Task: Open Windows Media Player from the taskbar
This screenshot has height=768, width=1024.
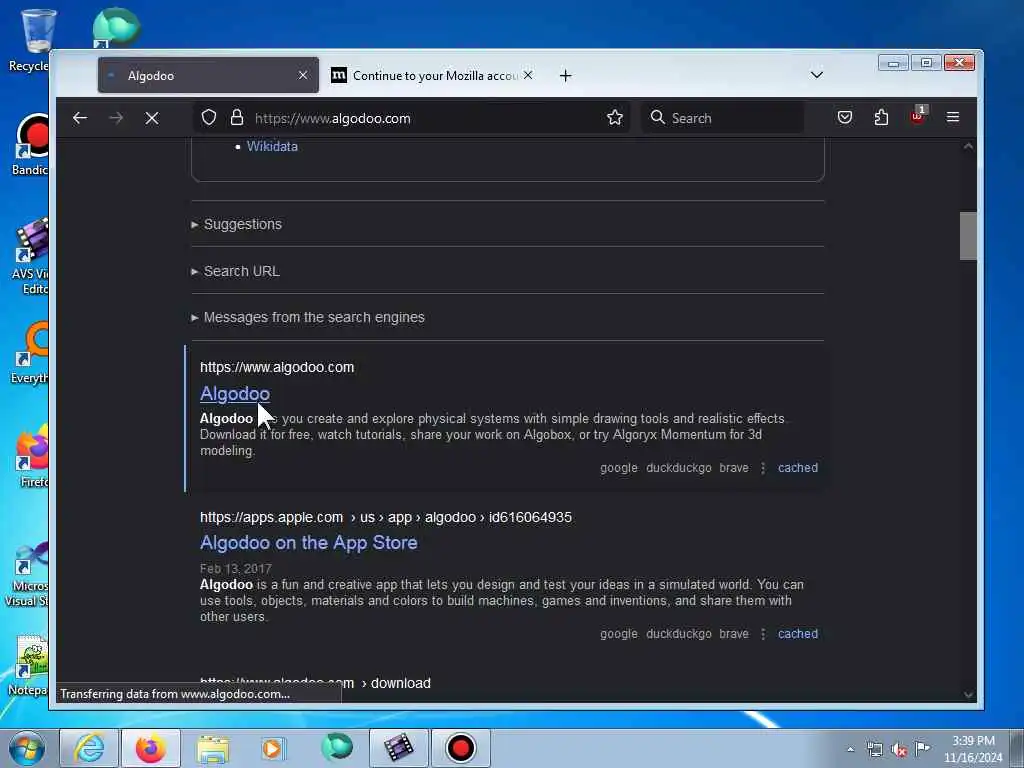Action: 274,748
